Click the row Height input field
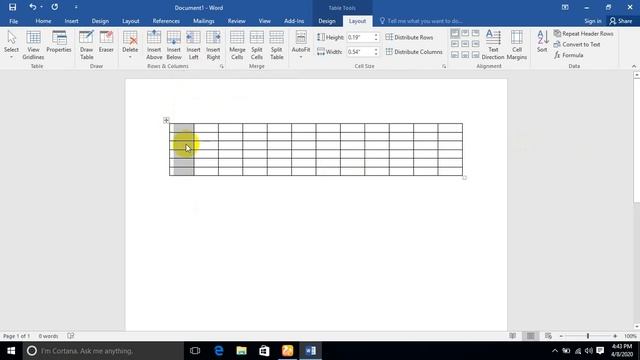This screenshot has width=640, height=360. tap(360, 37)
